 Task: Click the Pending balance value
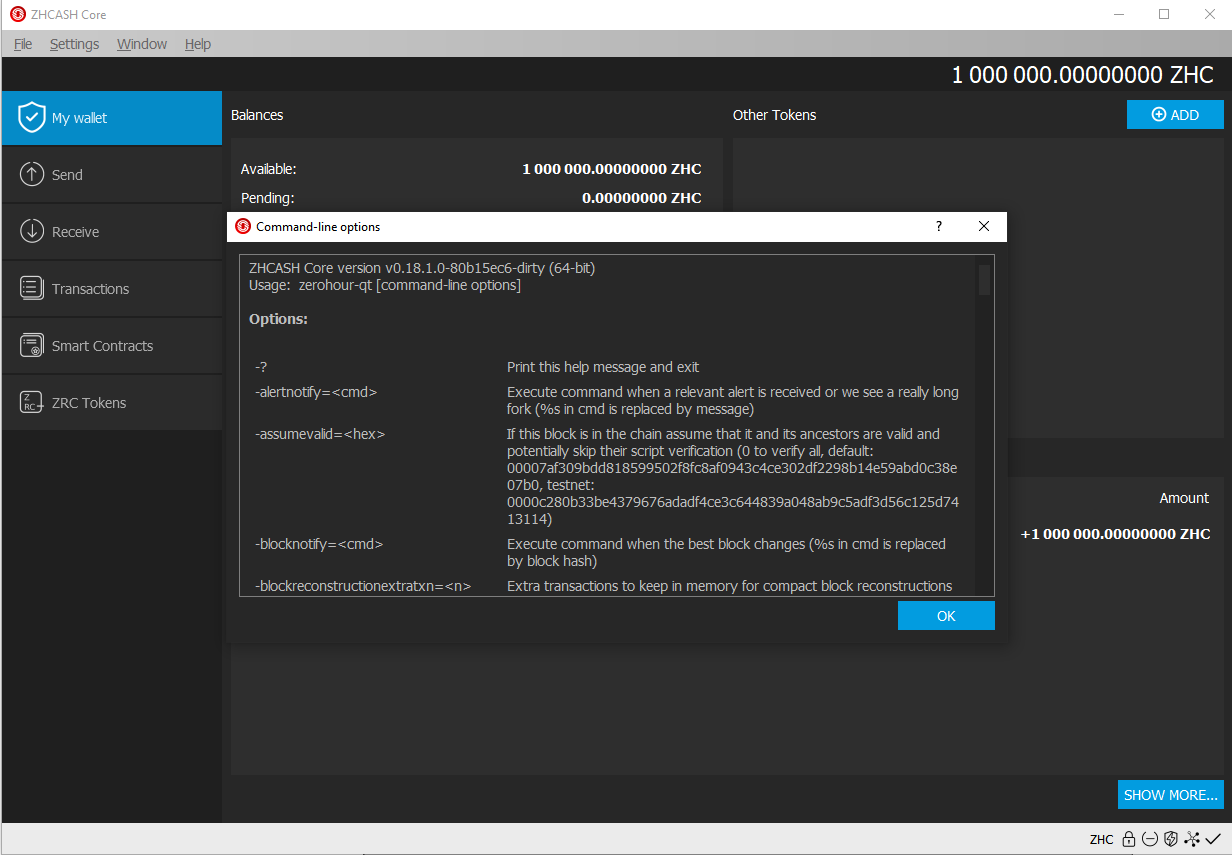(x=642, y=198)
